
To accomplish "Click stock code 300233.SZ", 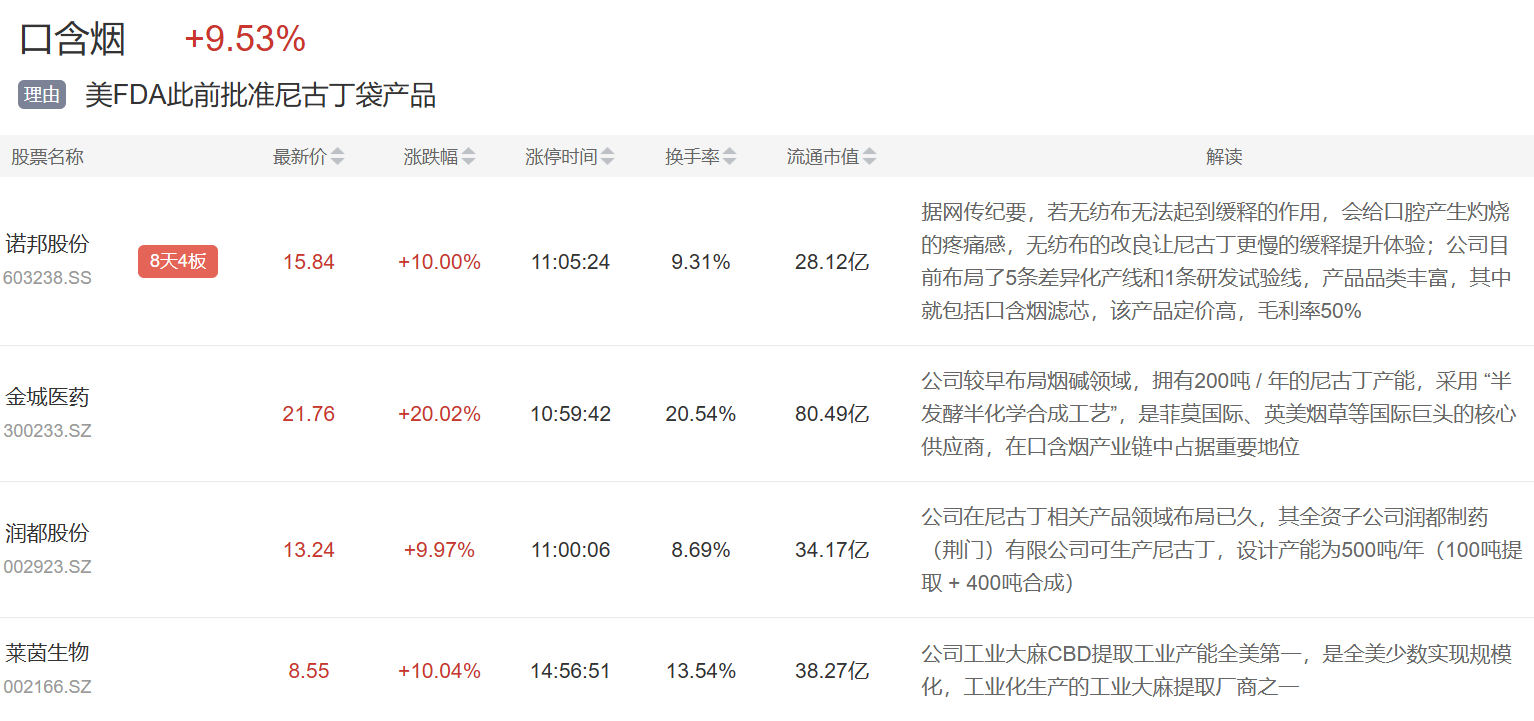I will (x=47, y=431).
